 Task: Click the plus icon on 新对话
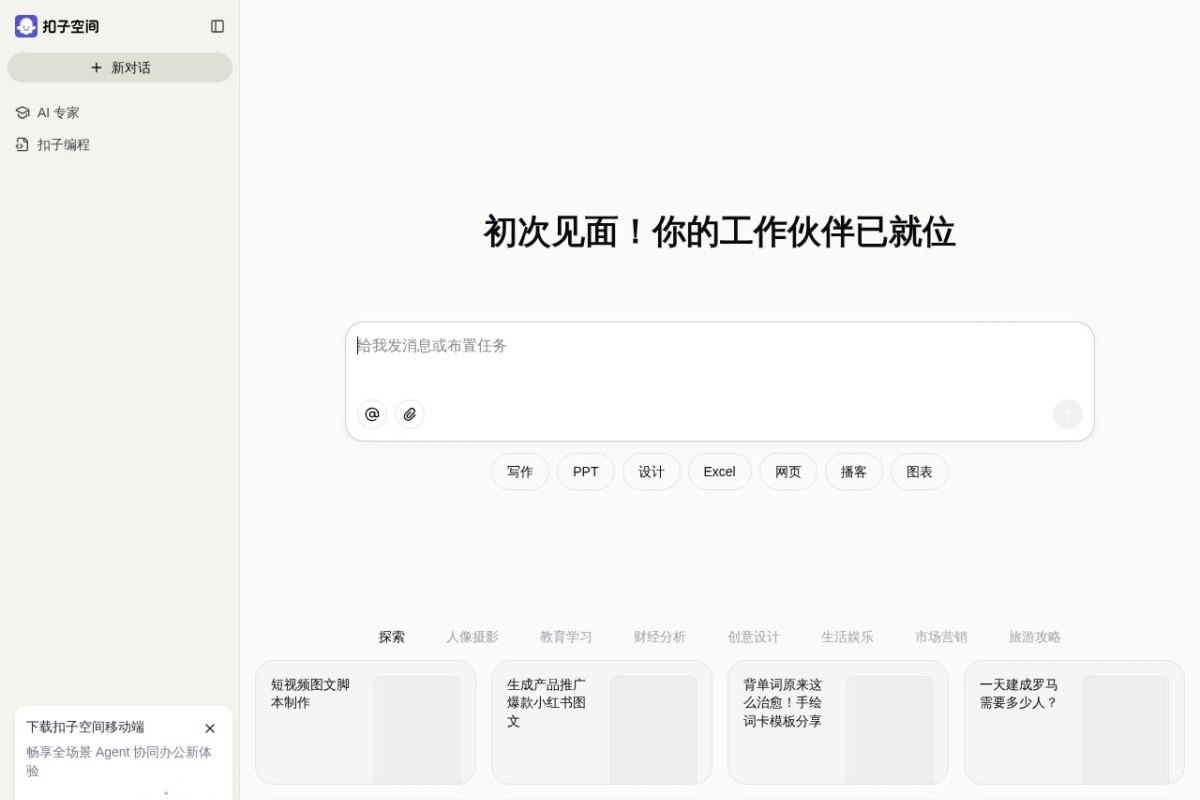tap(95, 67)
